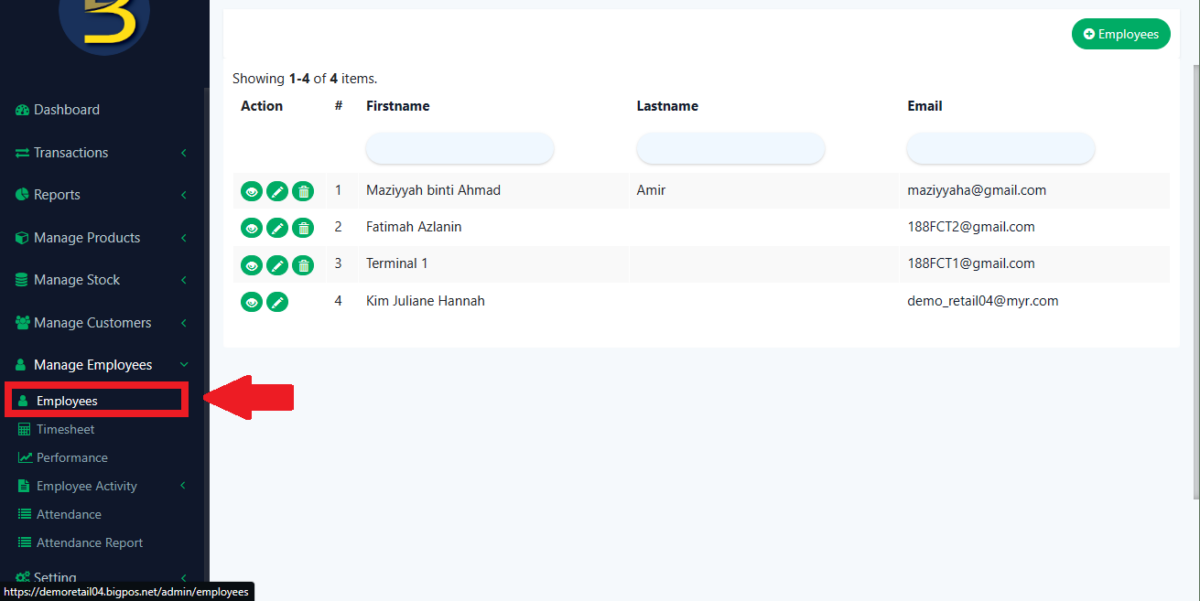Open Kim Juliane Hannah's view icon
The image size is (1200, 601).
251,301
